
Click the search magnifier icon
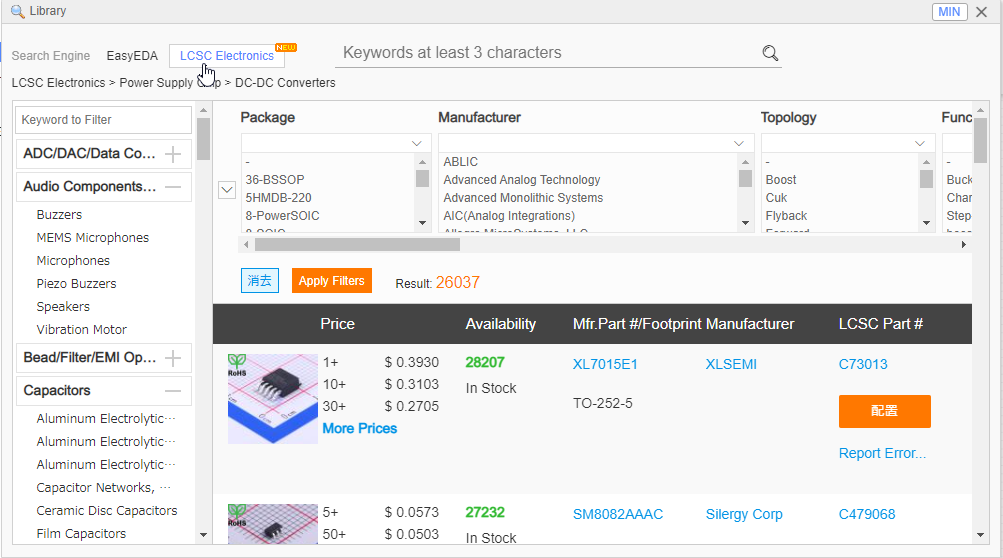(770, 53)
